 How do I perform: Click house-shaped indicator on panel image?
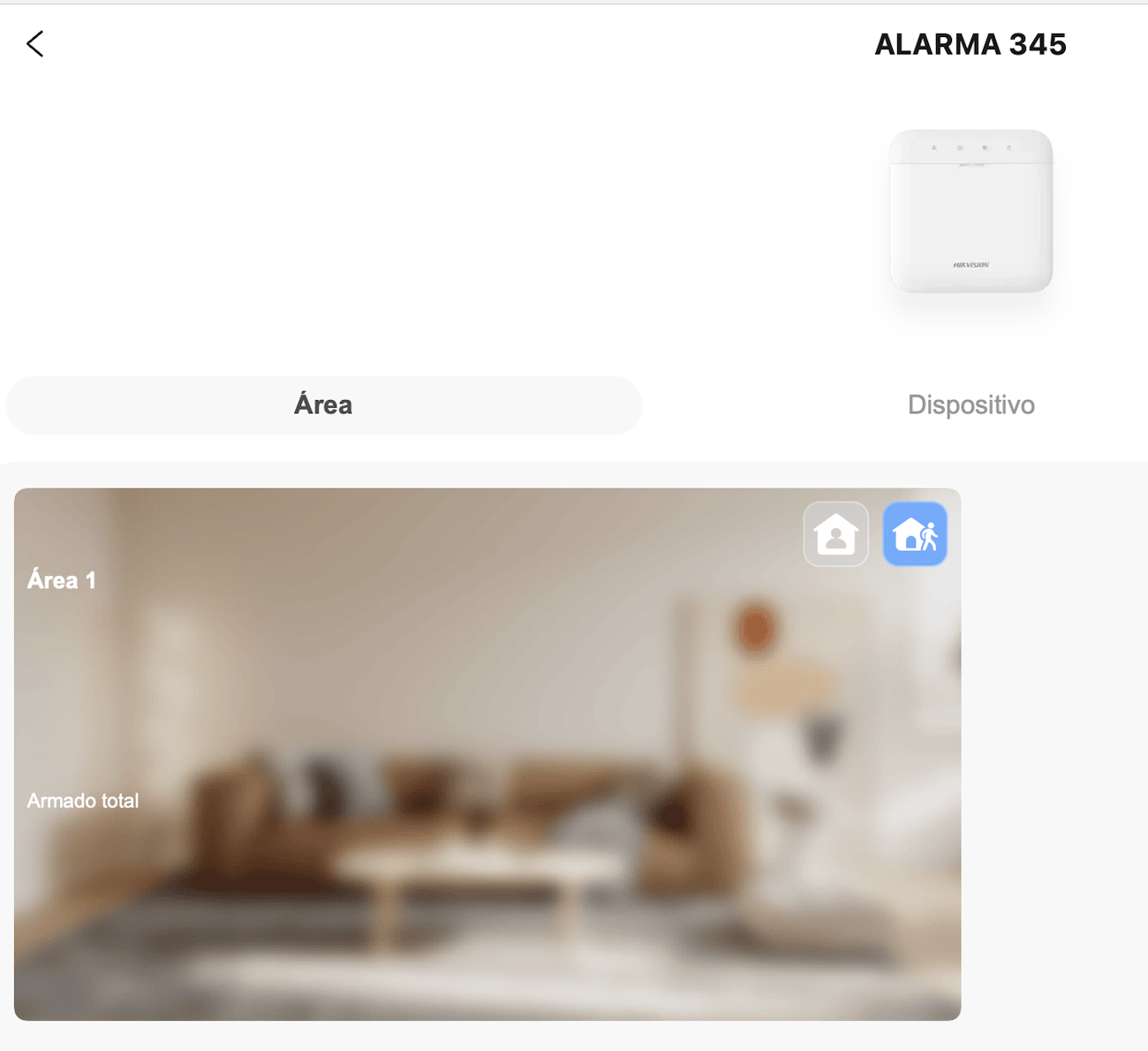[960, 147]
